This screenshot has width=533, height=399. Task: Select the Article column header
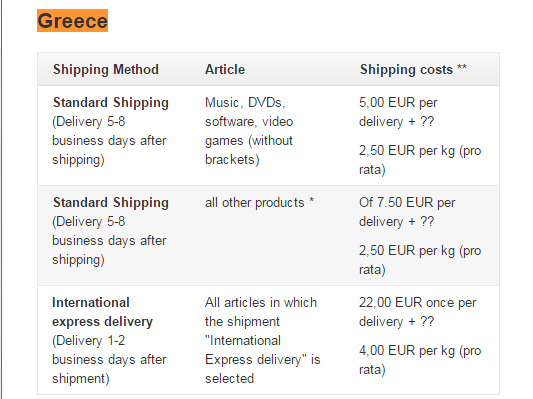(225, 69)
